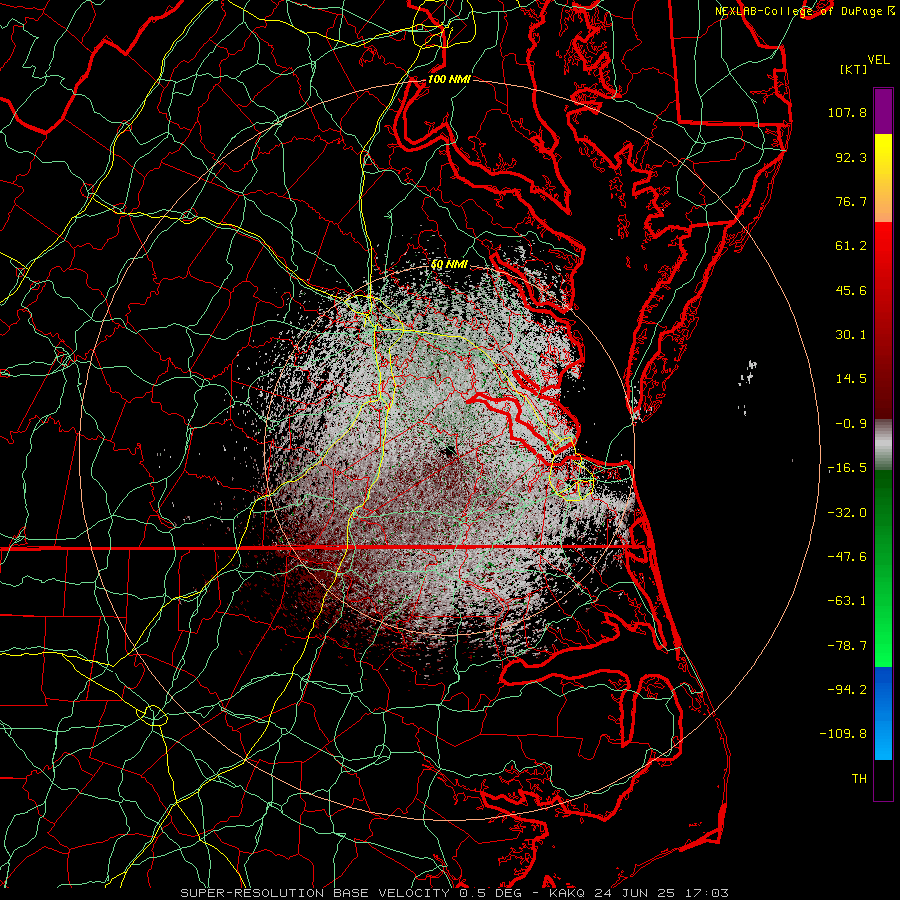Click the -94.2 value on velocity scale
Screen dimensions: 900x900
point(847,690)
